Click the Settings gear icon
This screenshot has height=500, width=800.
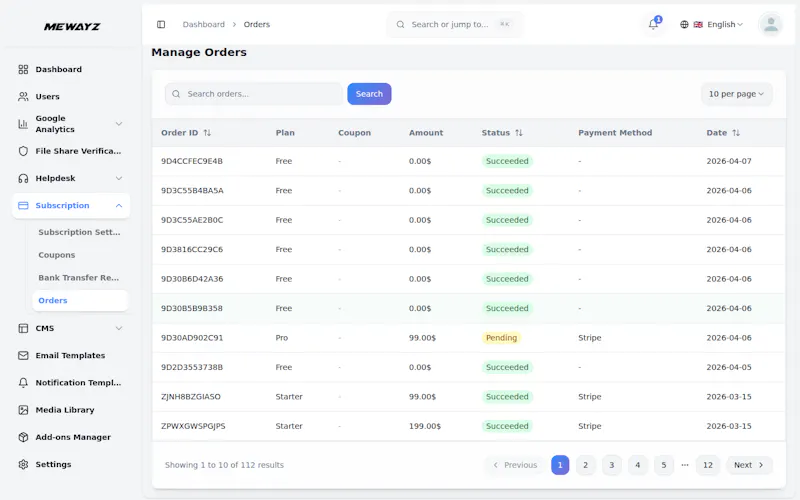[23, 464]
